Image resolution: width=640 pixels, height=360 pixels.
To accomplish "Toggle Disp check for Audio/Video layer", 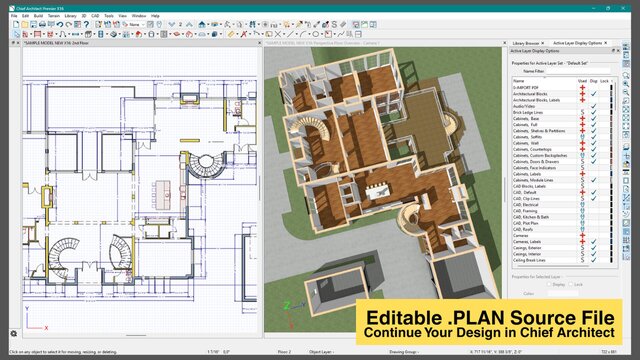I will [x=593, y=106].
